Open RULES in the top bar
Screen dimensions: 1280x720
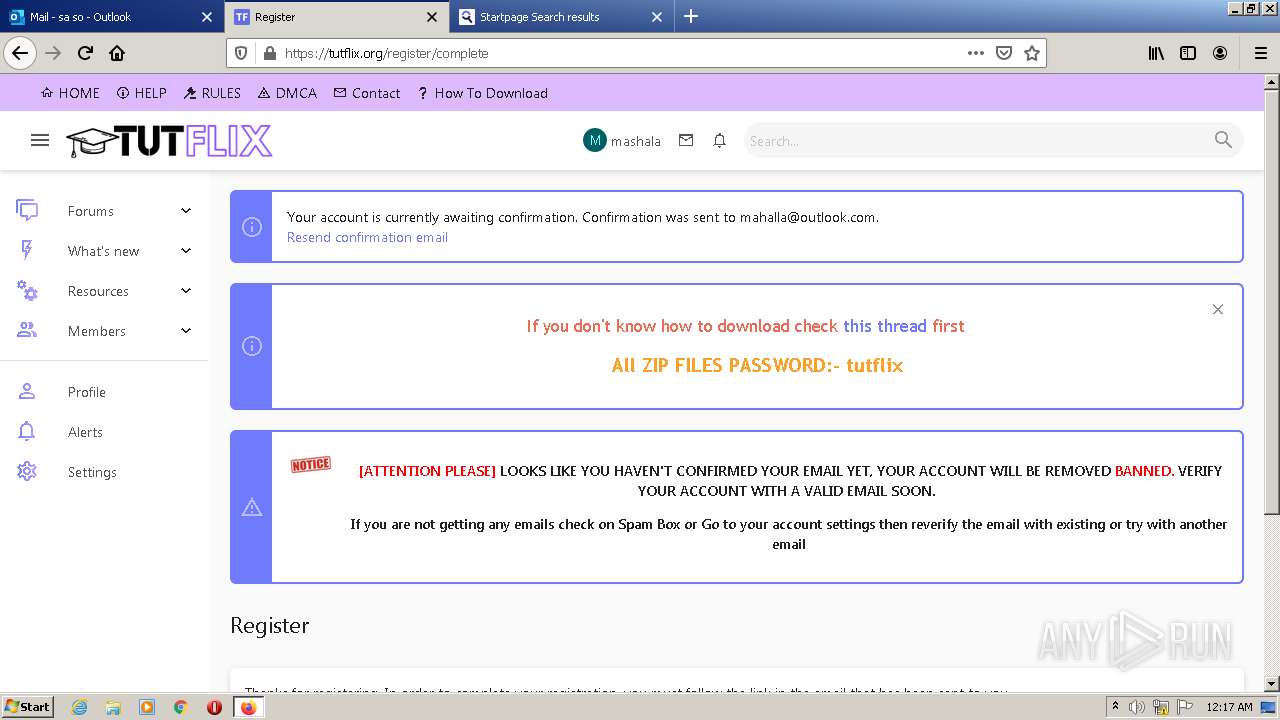[212, 93]
